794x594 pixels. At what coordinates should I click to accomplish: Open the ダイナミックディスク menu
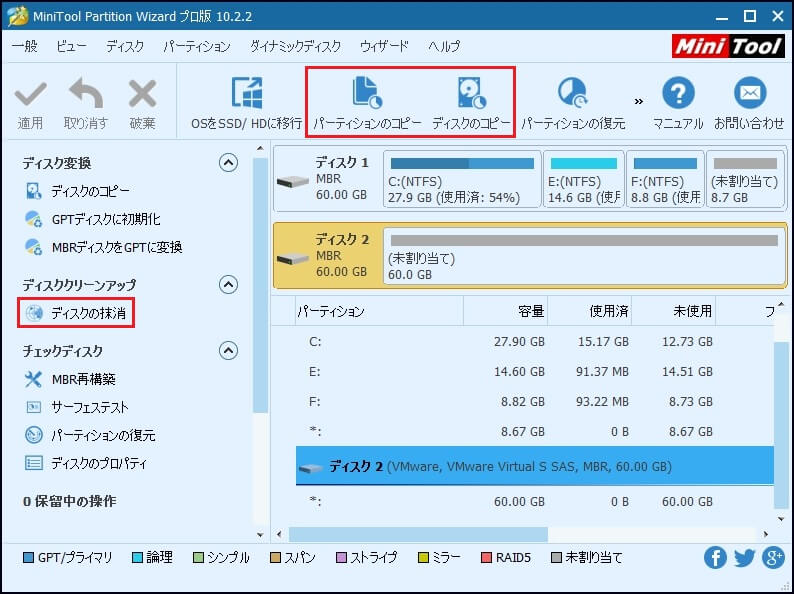295,46
